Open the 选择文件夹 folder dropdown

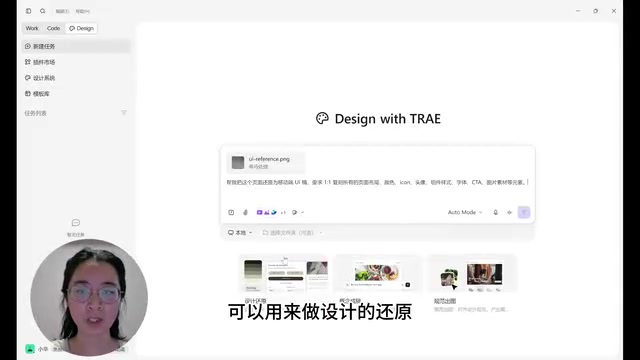[292, 233]
